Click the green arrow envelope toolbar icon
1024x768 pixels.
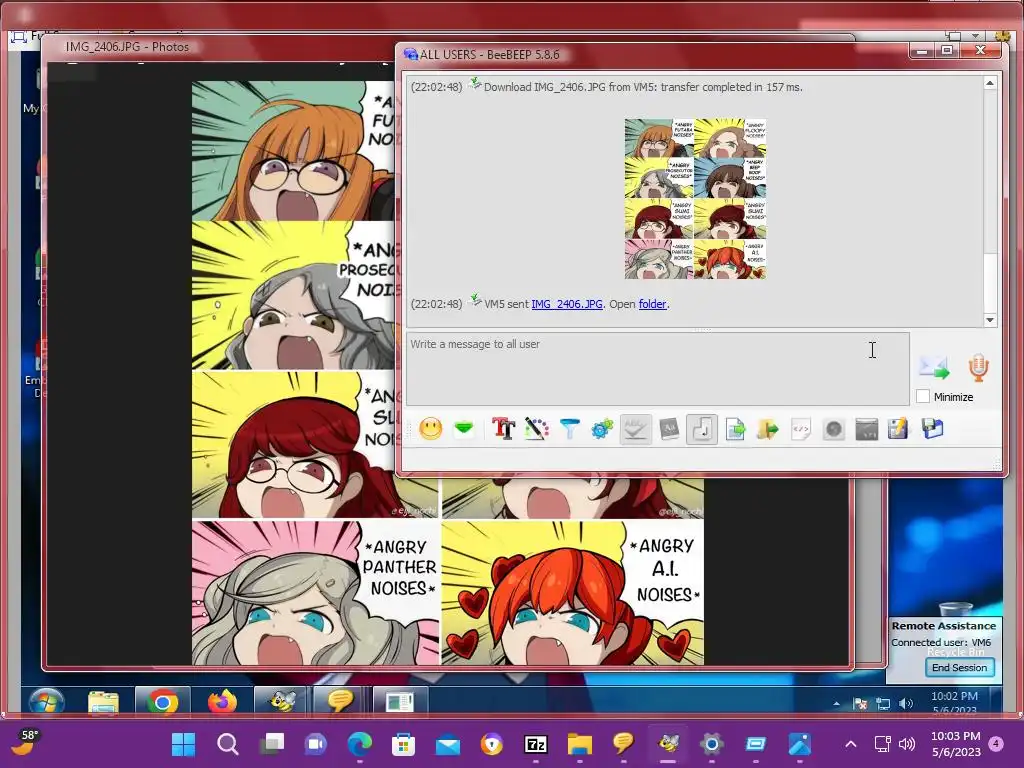pos(464,429)
